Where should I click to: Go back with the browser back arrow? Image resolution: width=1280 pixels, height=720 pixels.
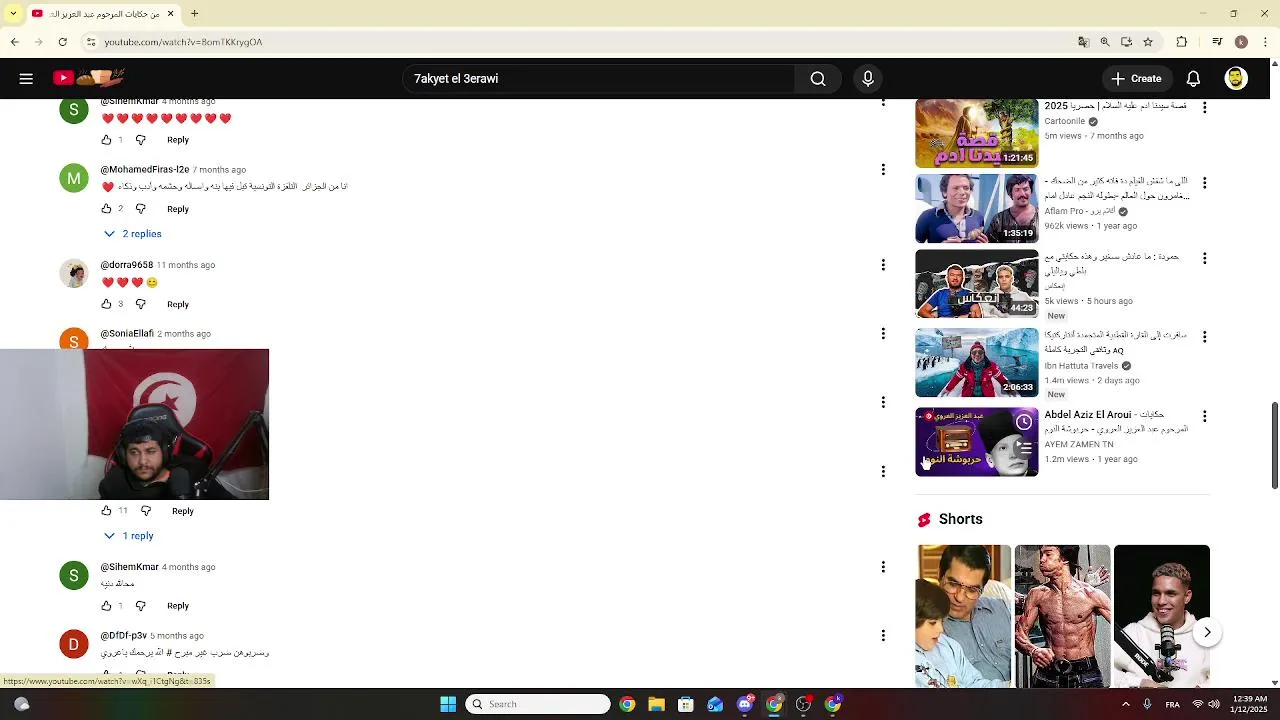click(x=14, y=42)
